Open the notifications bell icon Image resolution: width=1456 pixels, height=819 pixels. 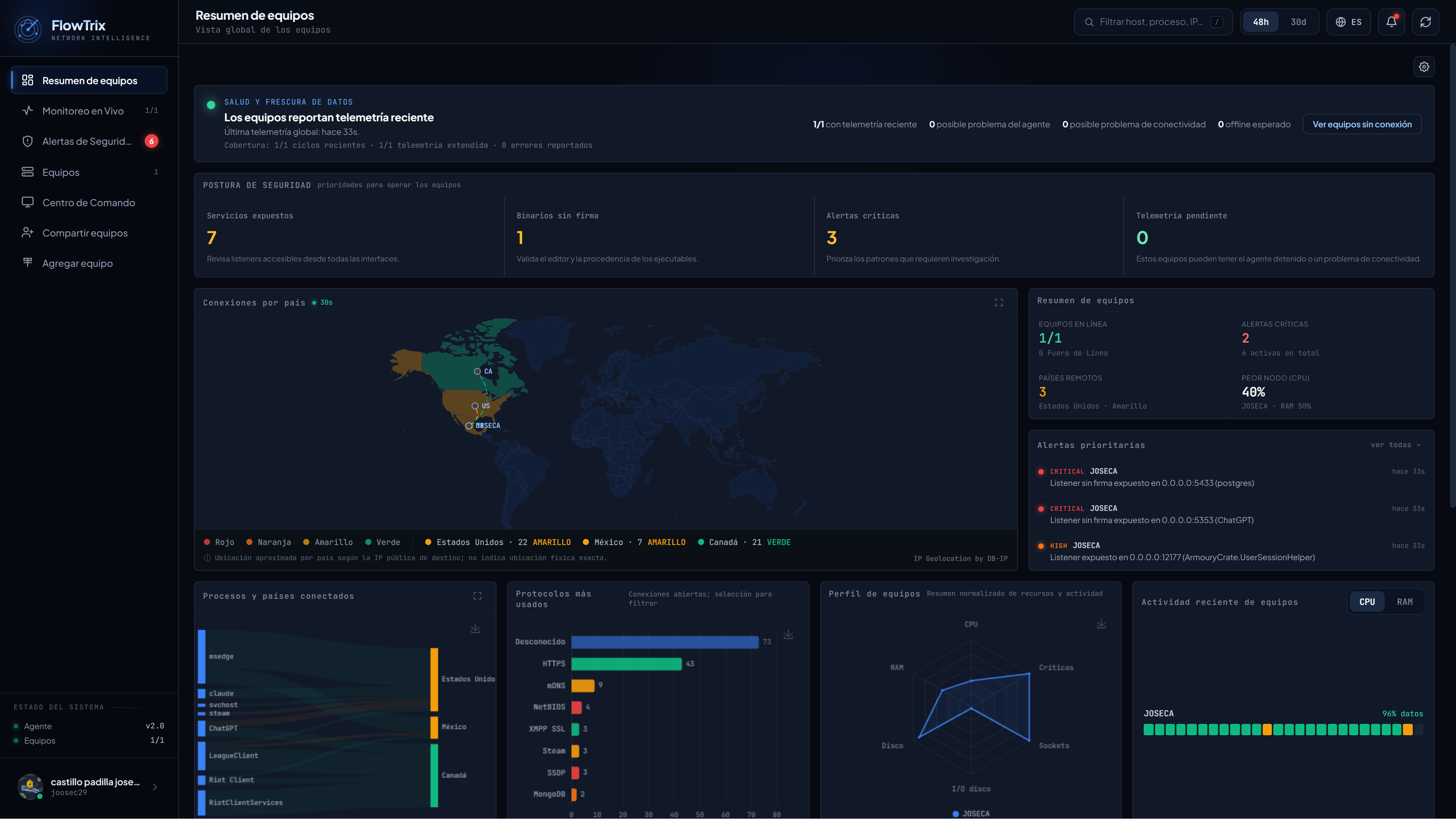(1391, 22)
